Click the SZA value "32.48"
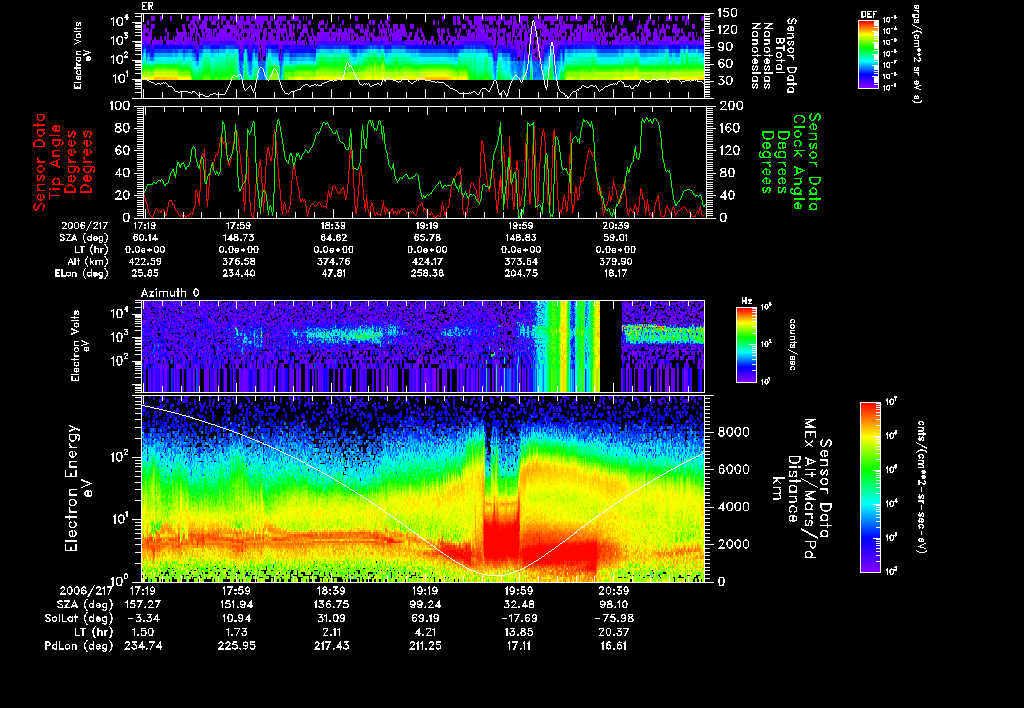This screenshot has height=708, width=1024. coord(519,604)
